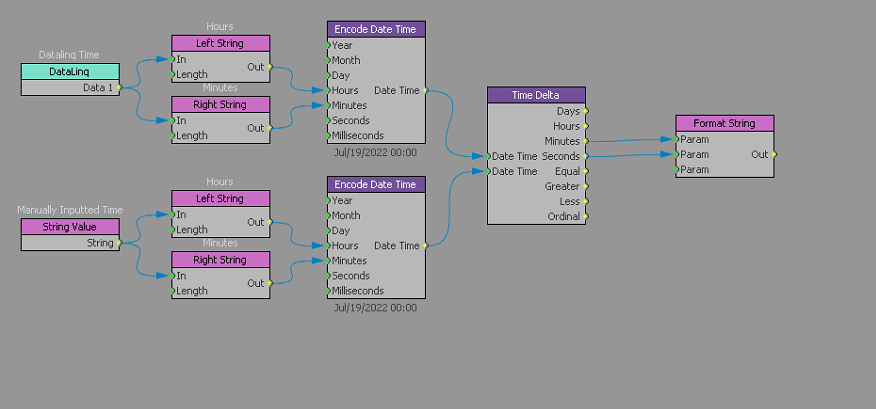The width and height of the screenshot is (876, 409).
Task: Click Day port on DataLinq chain's Encode Date Time
Action: [x=328, y=75]
